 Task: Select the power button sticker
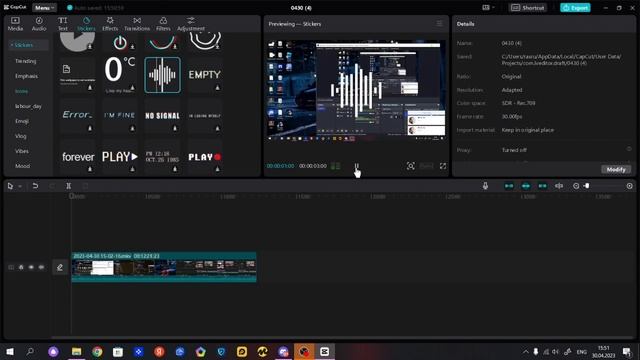pos(120,42)
